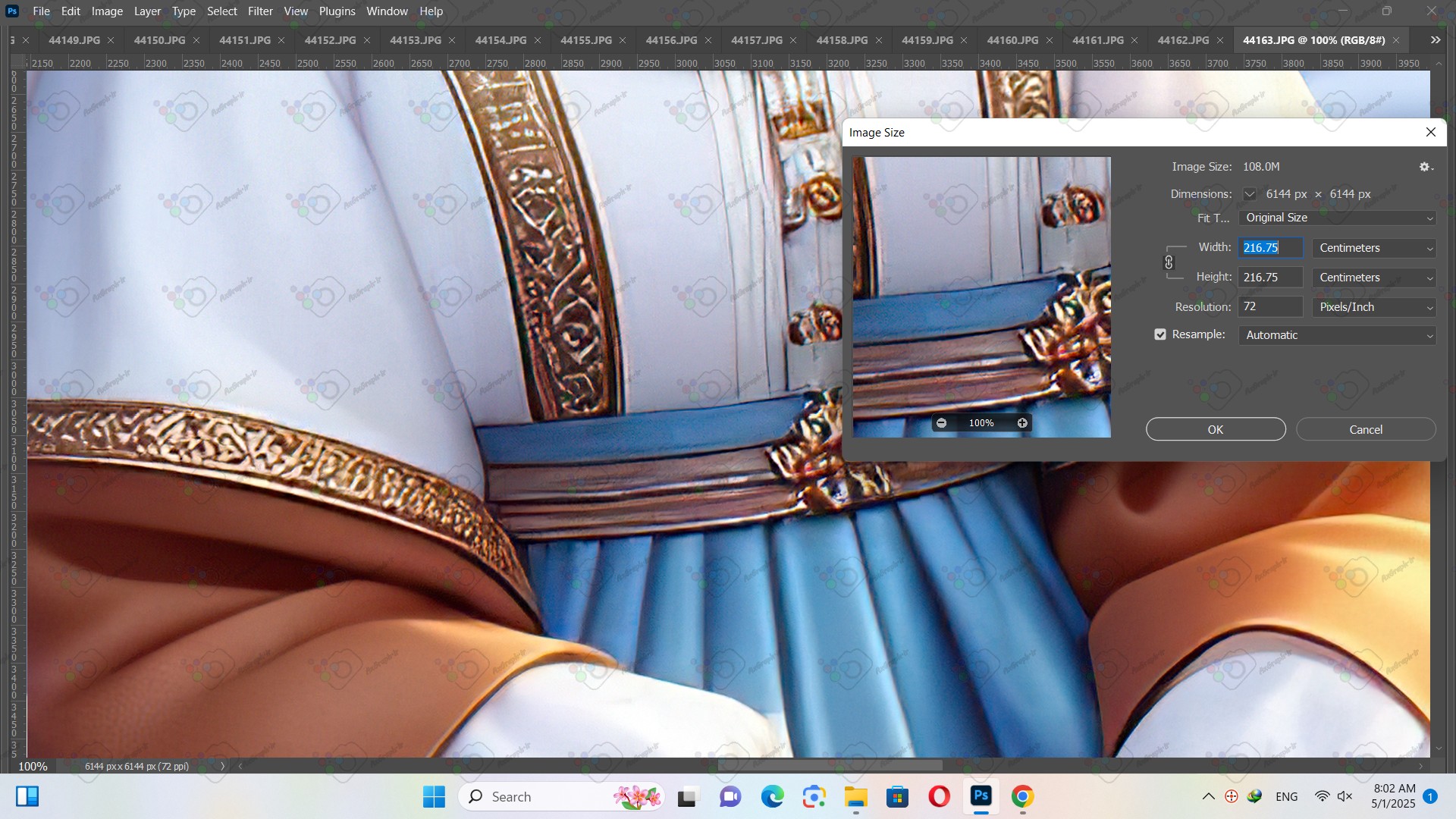Click the muted speaker volume icon
The height and width of the screenshot is (819, 1456).
pos(1345,796)
